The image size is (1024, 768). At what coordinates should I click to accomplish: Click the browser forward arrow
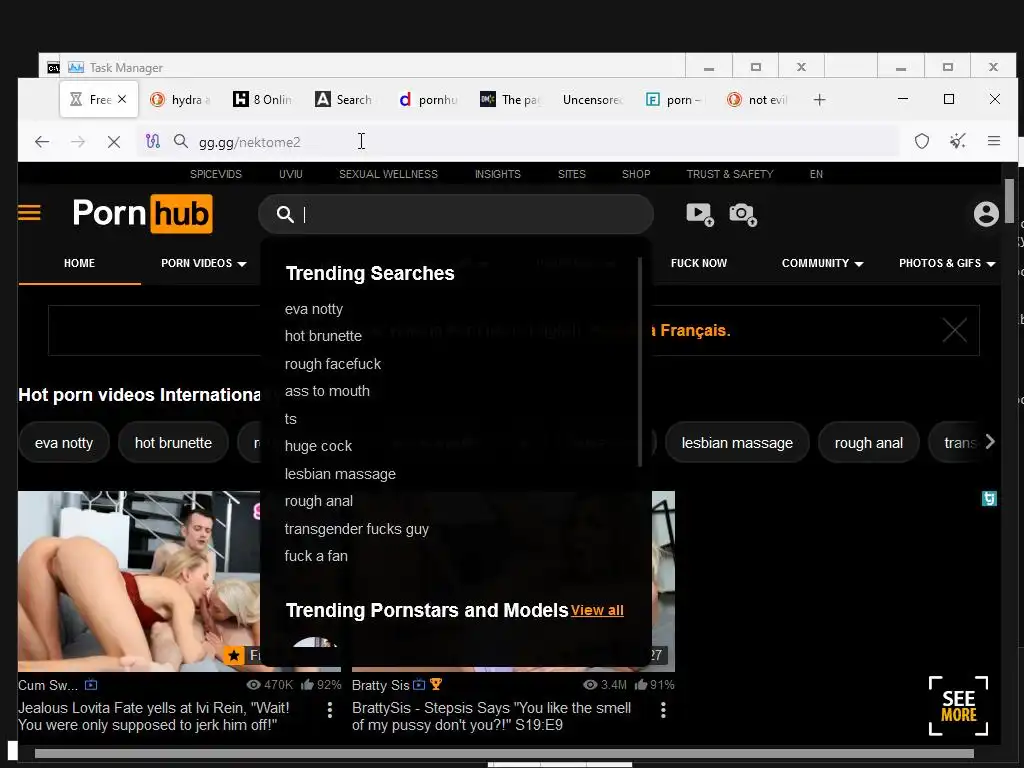(78, 142)
